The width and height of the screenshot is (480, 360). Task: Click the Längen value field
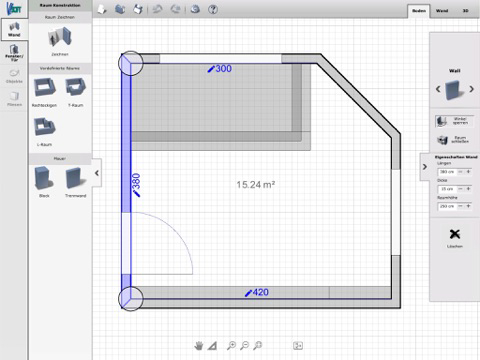(447, 172)
